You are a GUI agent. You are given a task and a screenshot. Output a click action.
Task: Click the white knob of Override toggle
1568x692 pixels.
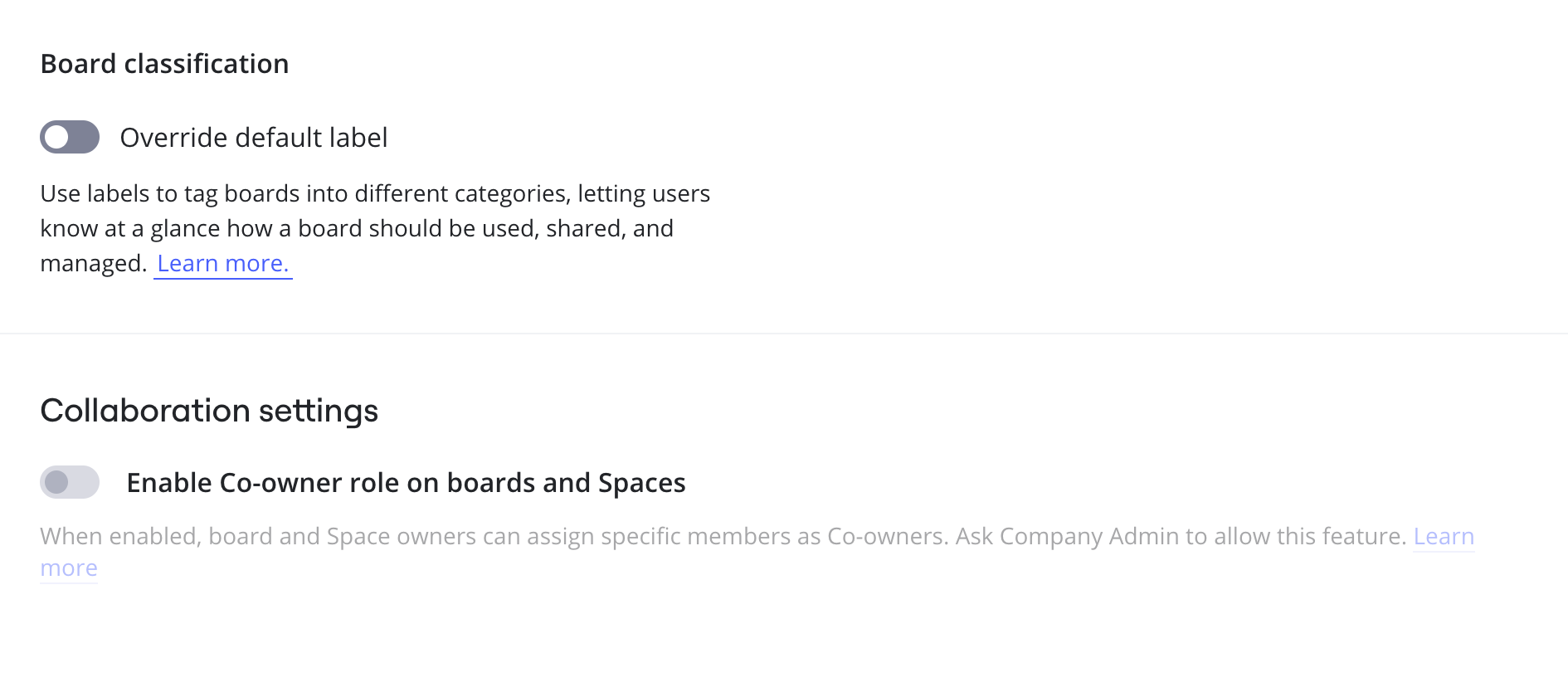56,137
